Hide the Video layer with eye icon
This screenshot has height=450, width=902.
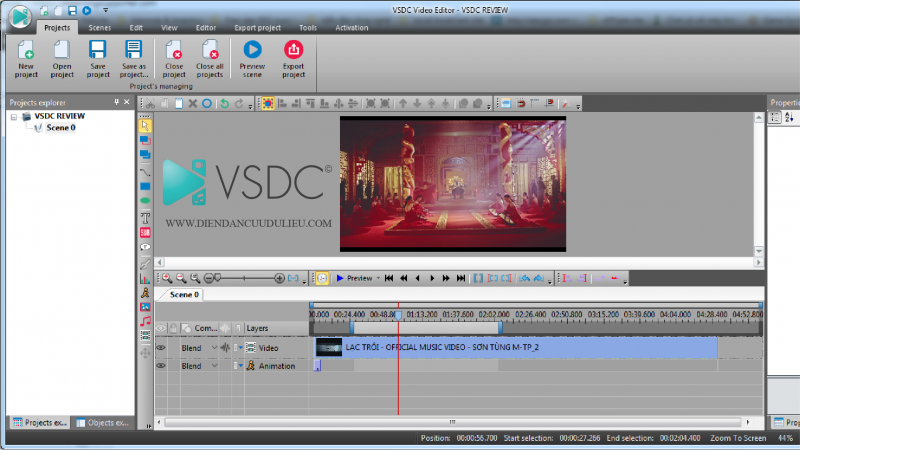pos(161,348)
